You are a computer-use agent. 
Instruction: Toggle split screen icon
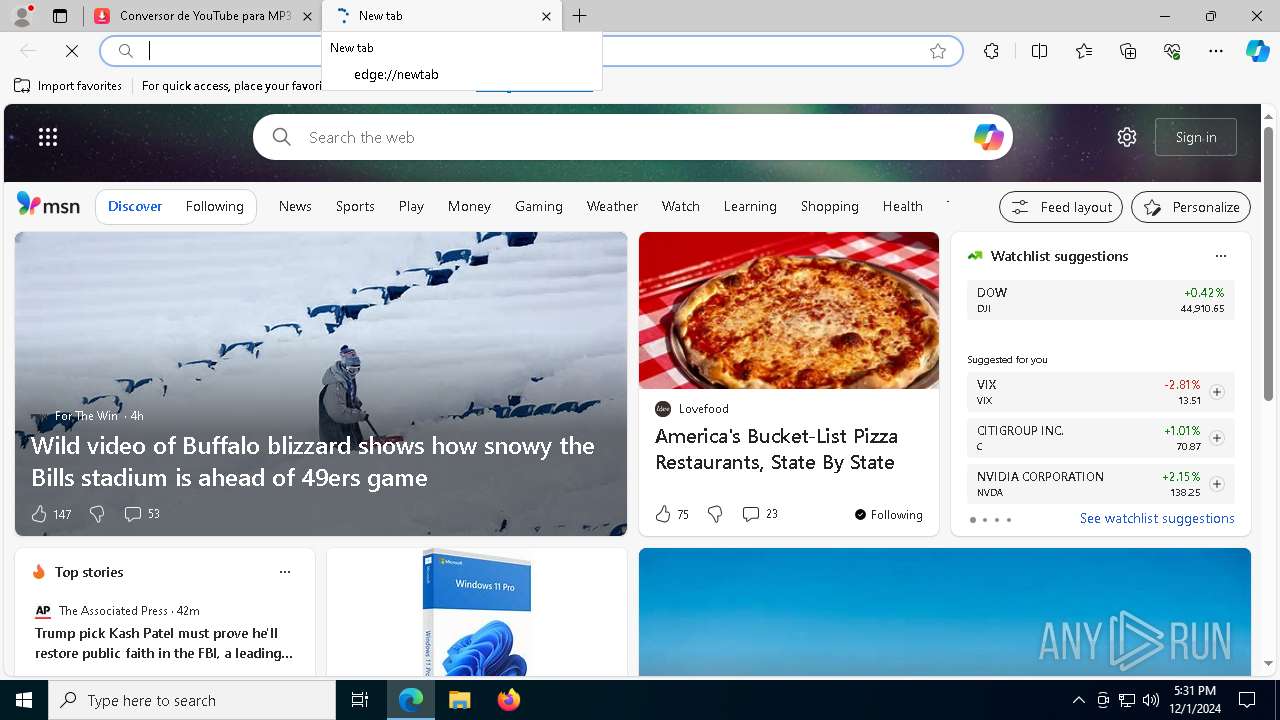point(1039,51)
